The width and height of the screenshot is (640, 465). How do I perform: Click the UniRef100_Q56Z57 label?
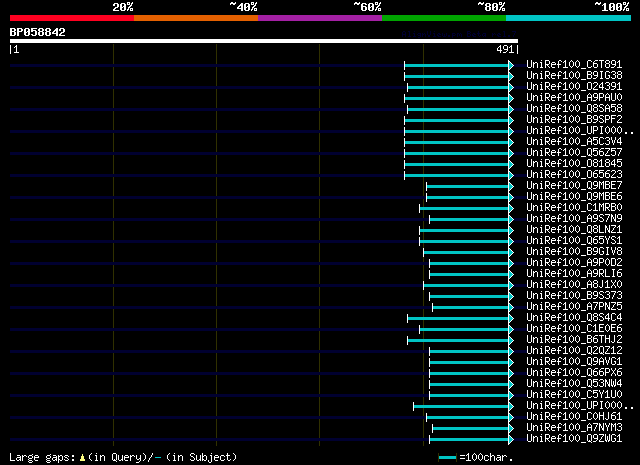(574, 153)
